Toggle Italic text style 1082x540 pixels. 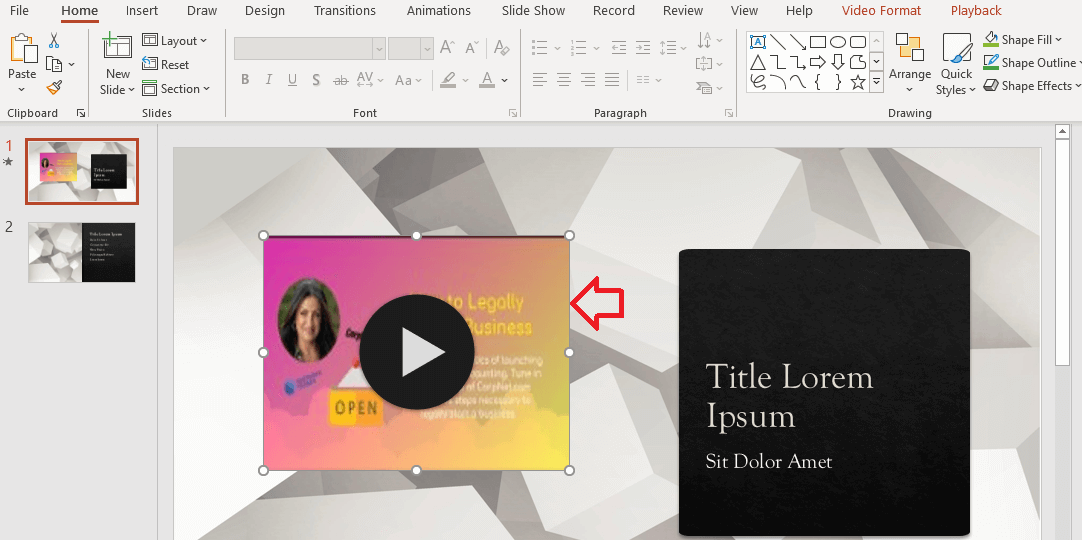[269, 80]
